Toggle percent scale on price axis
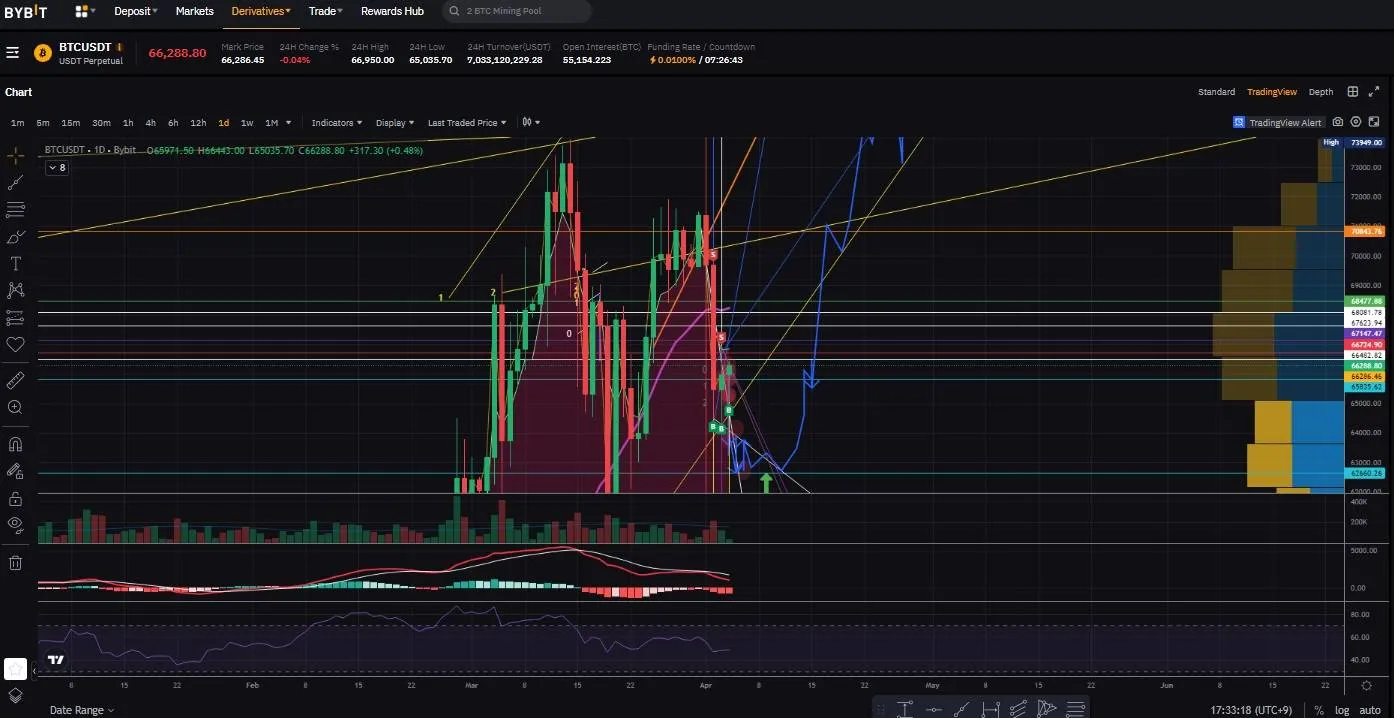The image size is (1394, 718). (x=1319, y=710)
